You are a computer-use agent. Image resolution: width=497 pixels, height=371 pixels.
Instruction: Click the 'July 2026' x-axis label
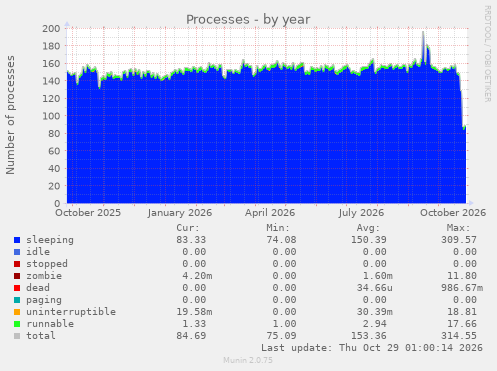pyautogui.click(x=361, y=213)
